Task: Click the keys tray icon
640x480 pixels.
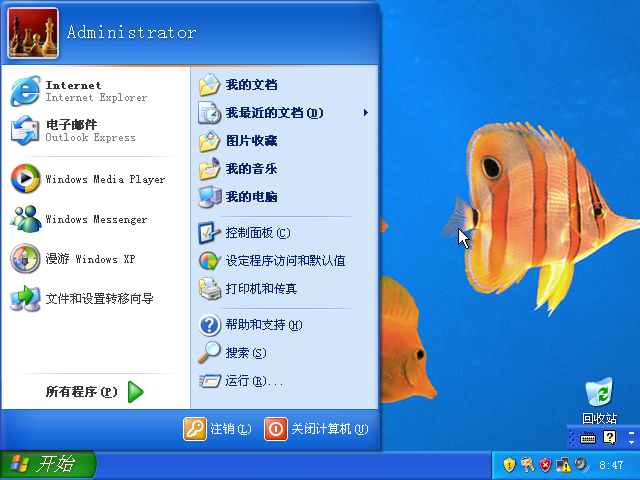Action: coord(527,465)
